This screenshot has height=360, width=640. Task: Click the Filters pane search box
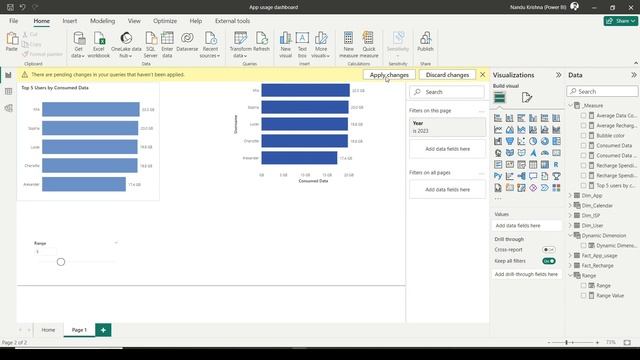447,92
